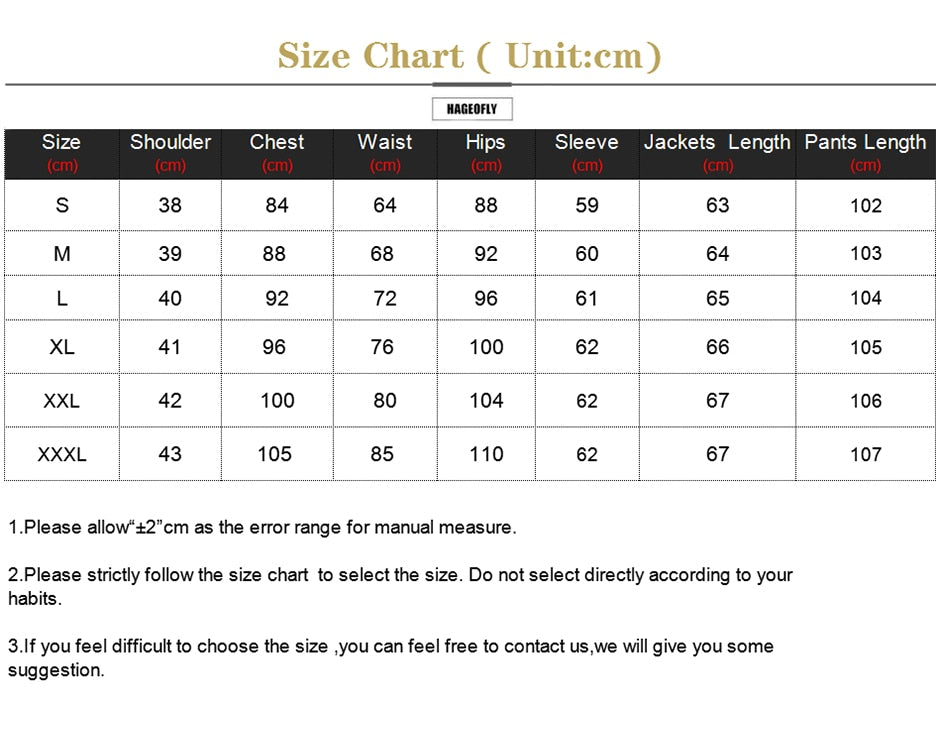Click pants length value 102

(x=866, y=206)
